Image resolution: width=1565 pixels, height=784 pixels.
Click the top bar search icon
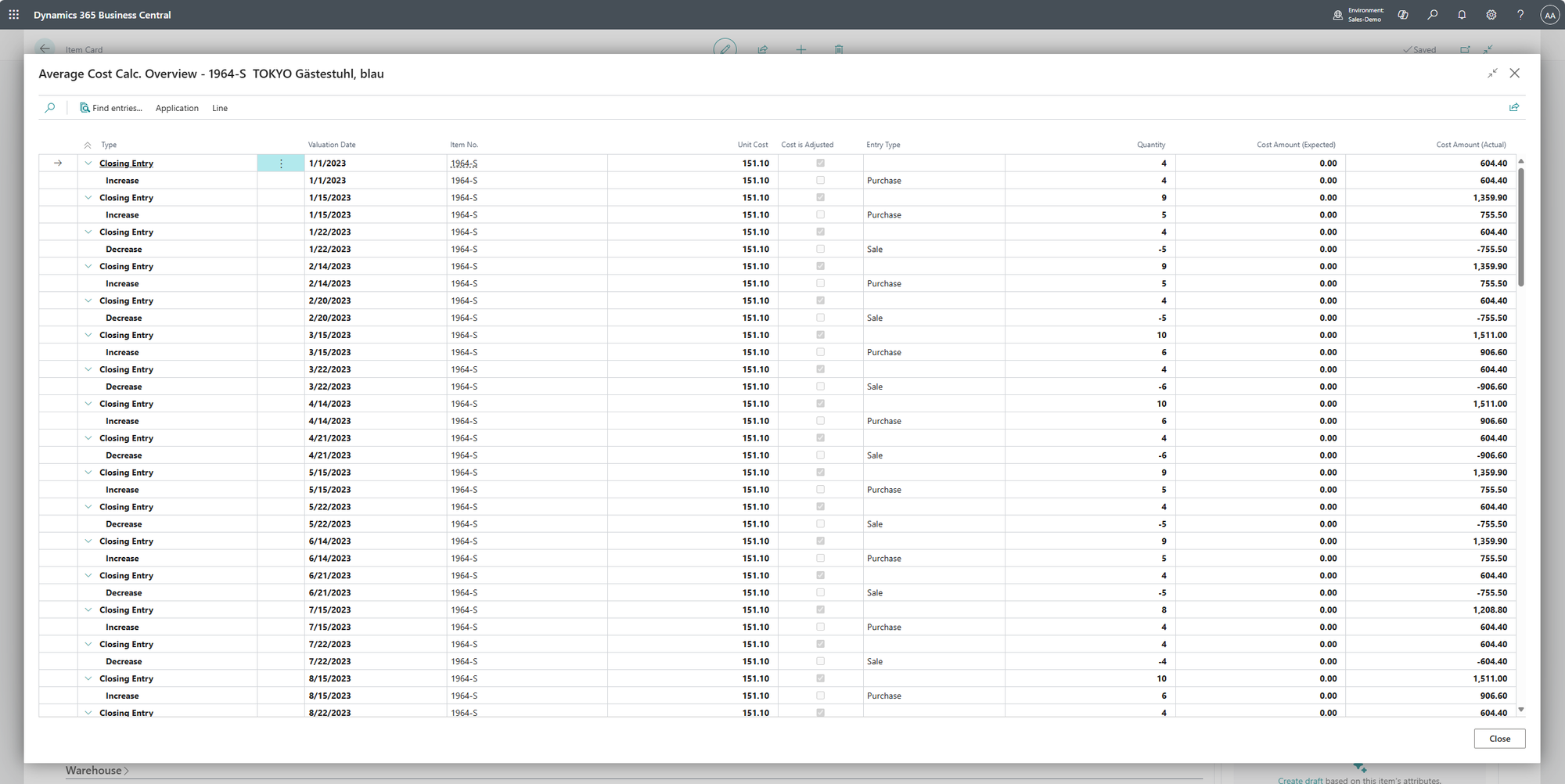pos(1433,15)
